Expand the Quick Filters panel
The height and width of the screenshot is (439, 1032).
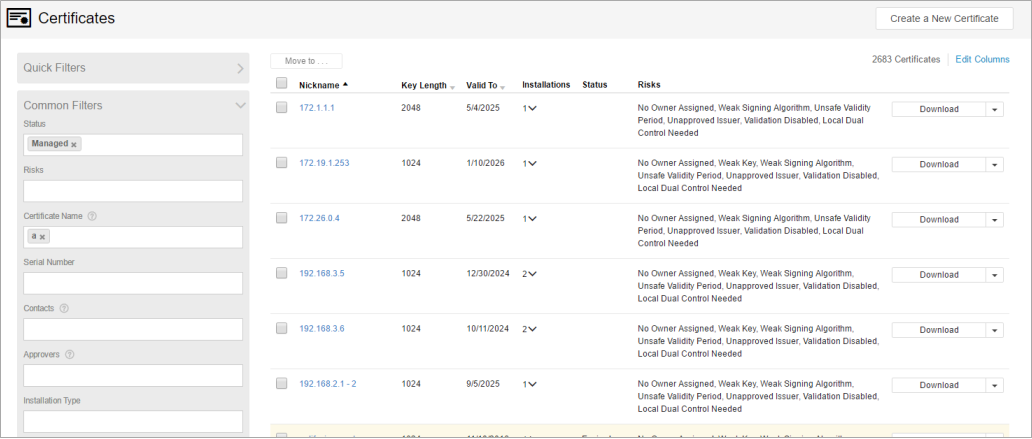click(240, 68)
